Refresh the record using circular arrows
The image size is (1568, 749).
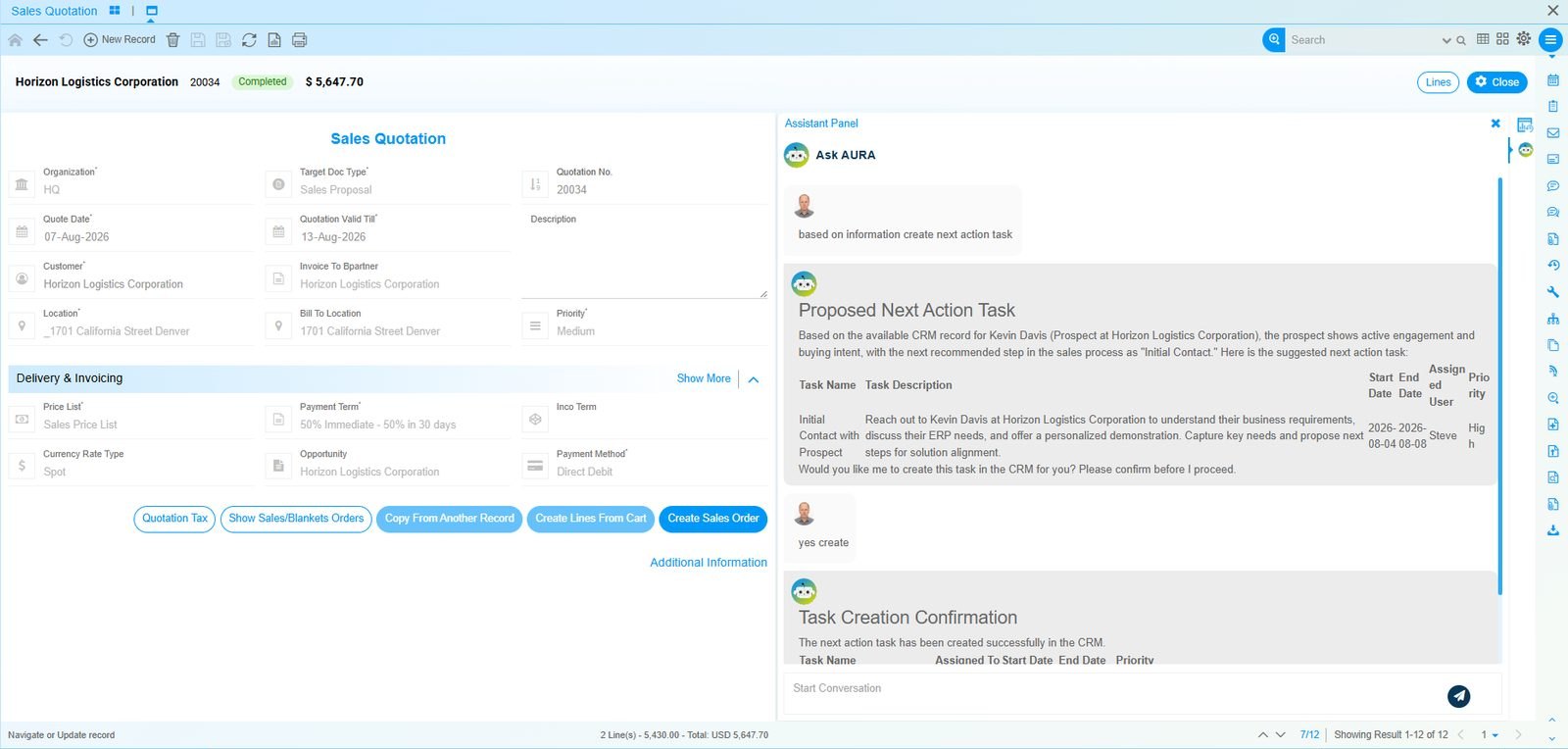pos(249,40)
